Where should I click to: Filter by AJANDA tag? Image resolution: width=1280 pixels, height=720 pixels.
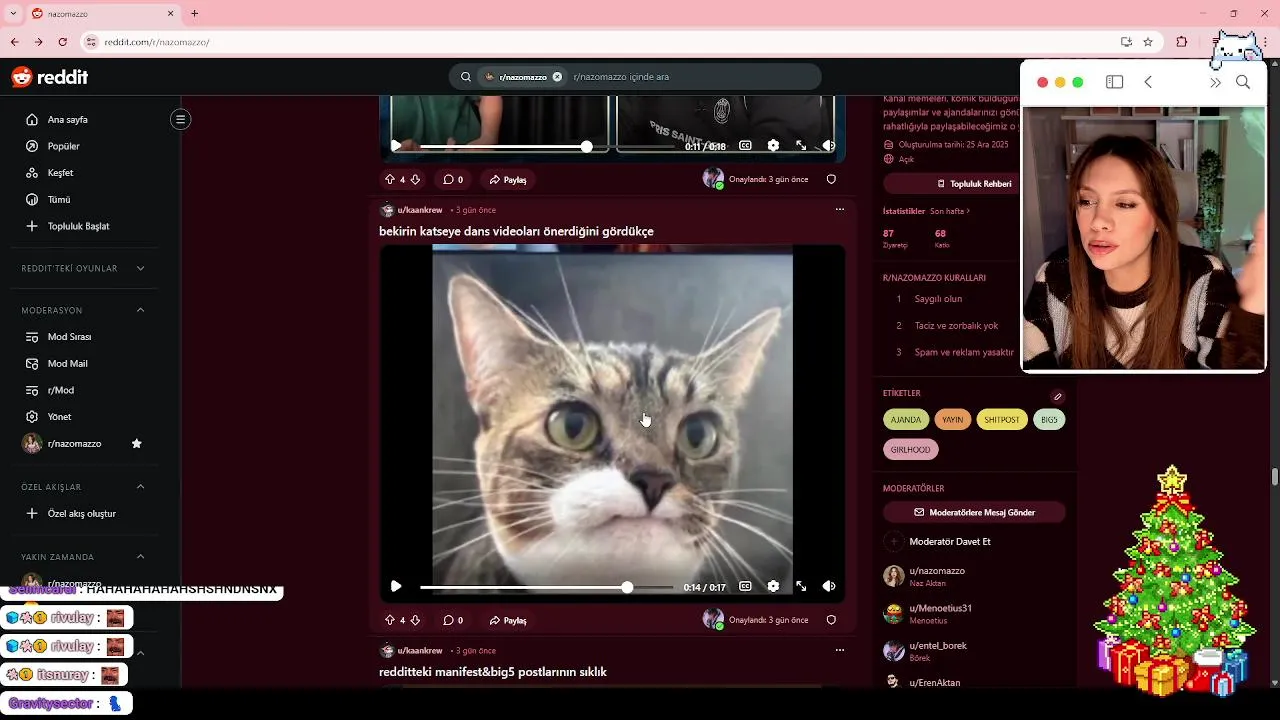click(x=906, y=420)
